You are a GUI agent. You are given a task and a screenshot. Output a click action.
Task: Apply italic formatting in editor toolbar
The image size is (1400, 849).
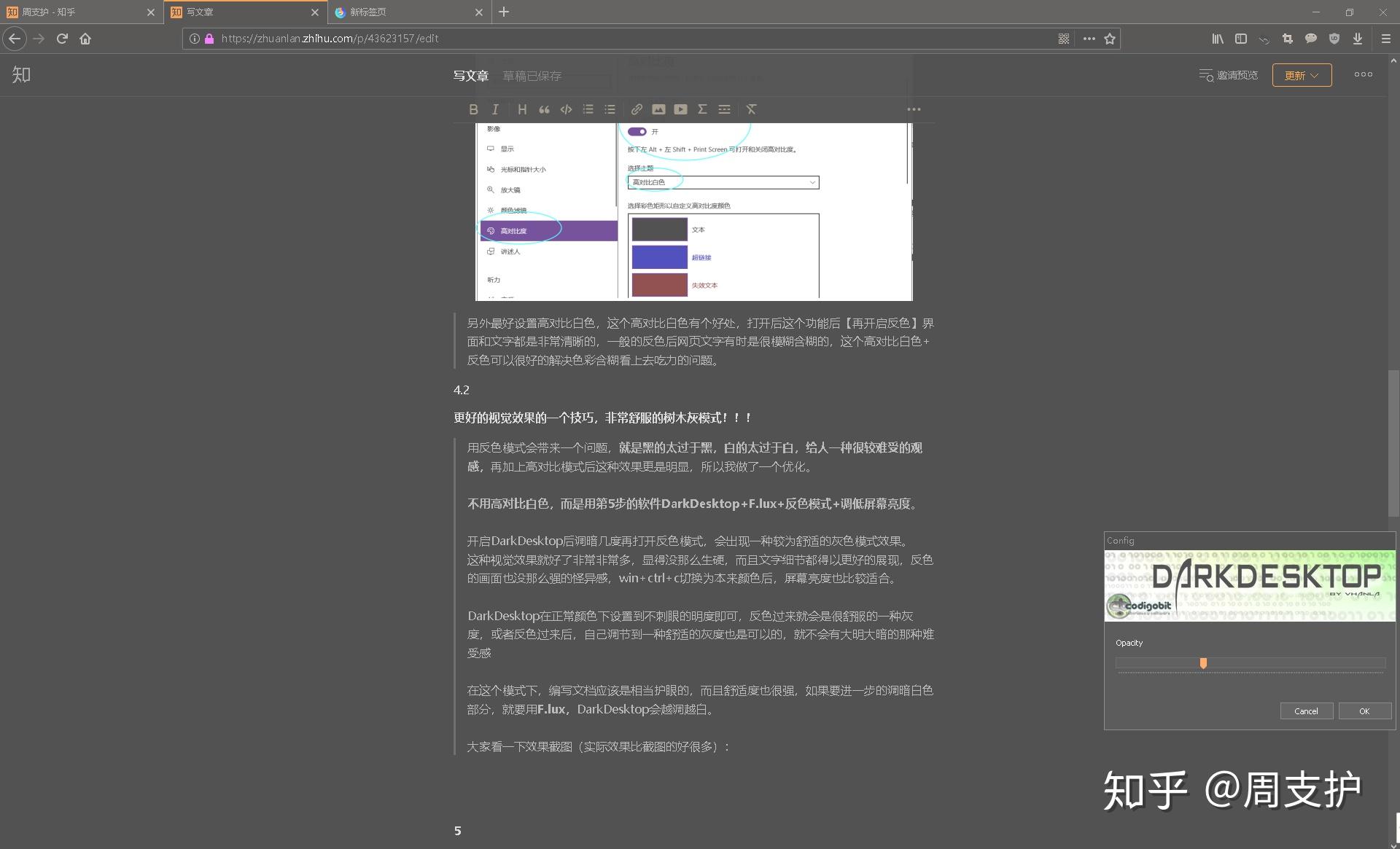[495, 109]
